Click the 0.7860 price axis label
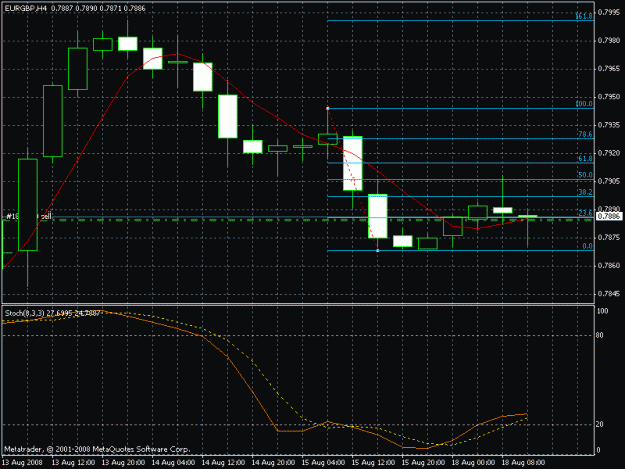Viewport: 625px width, 469px height. [609, 265]
